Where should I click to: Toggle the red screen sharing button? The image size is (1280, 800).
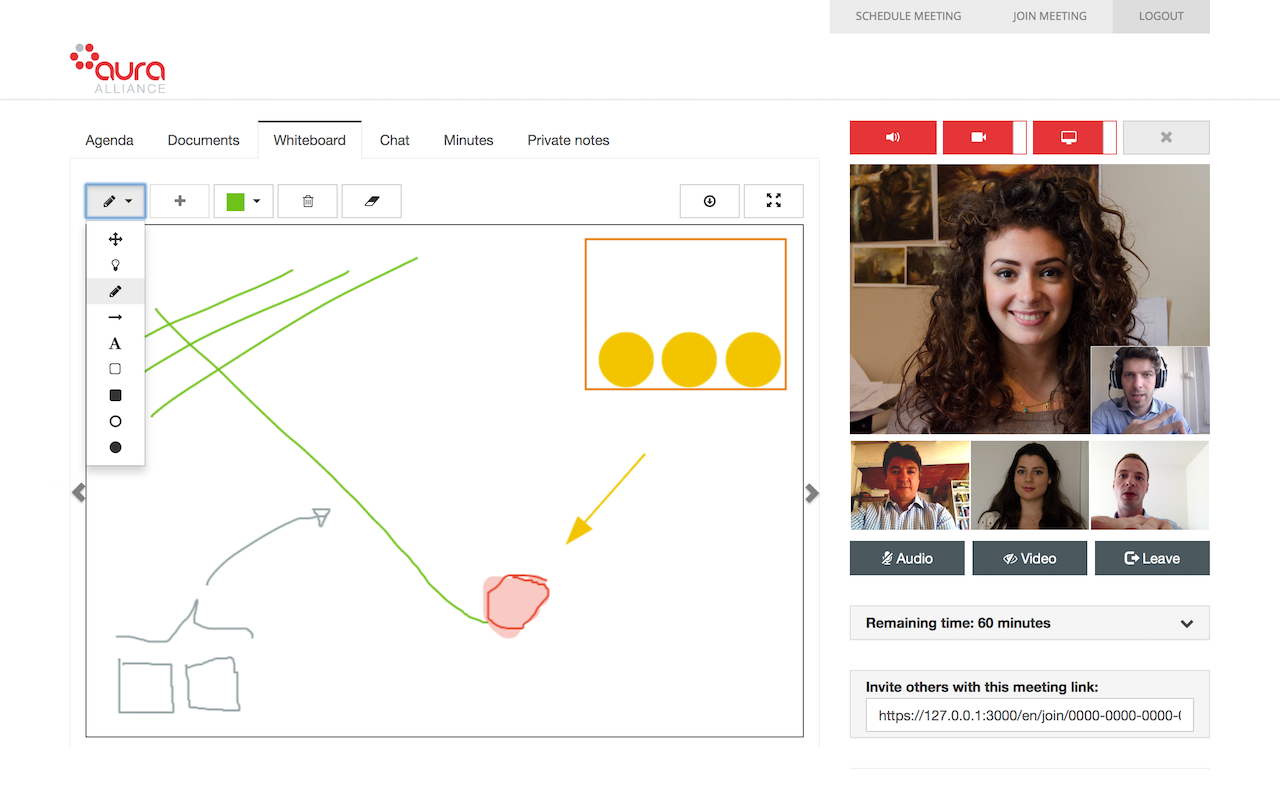pyautogui.click(x=1068, y=137)
